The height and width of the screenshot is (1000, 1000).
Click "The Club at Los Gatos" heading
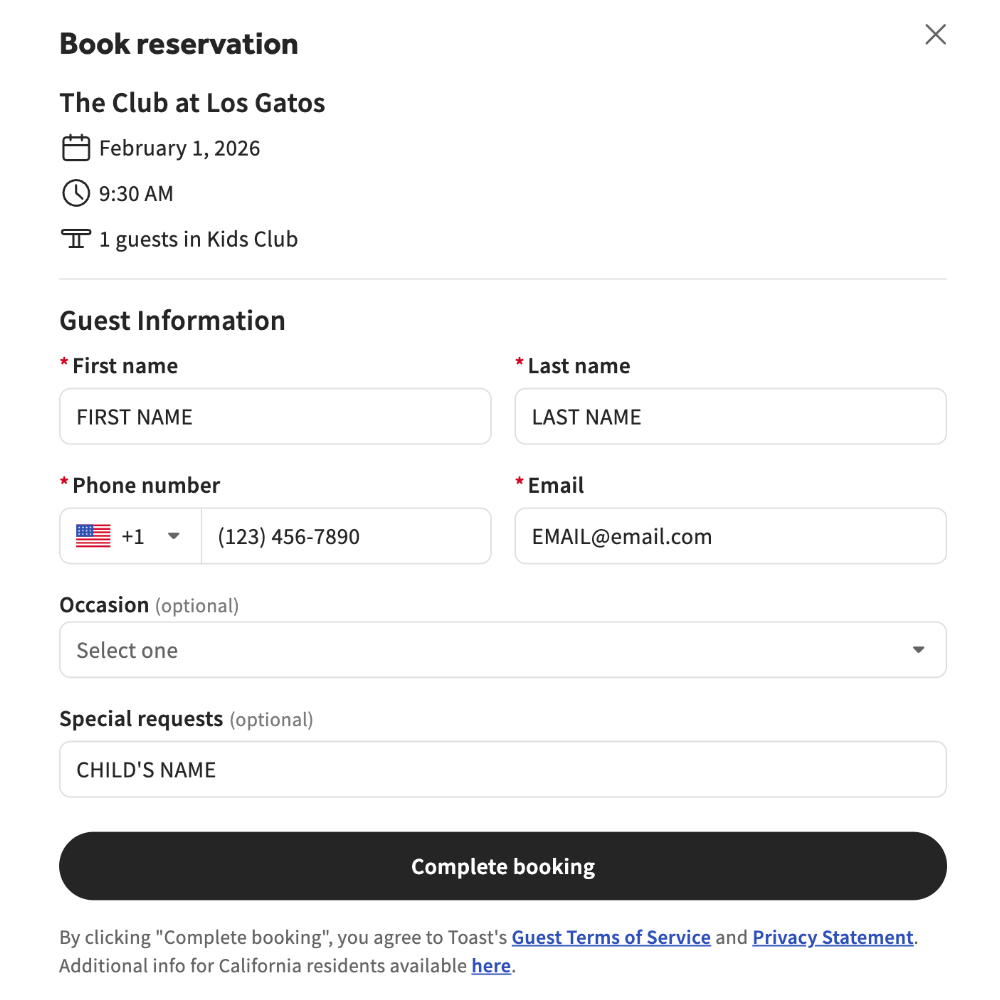click(x=192, y=103)
